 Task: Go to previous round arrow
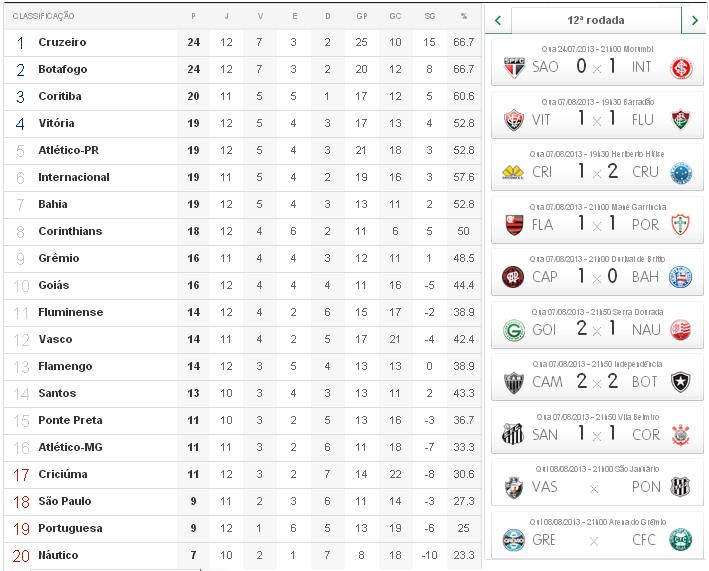(498, 20)
